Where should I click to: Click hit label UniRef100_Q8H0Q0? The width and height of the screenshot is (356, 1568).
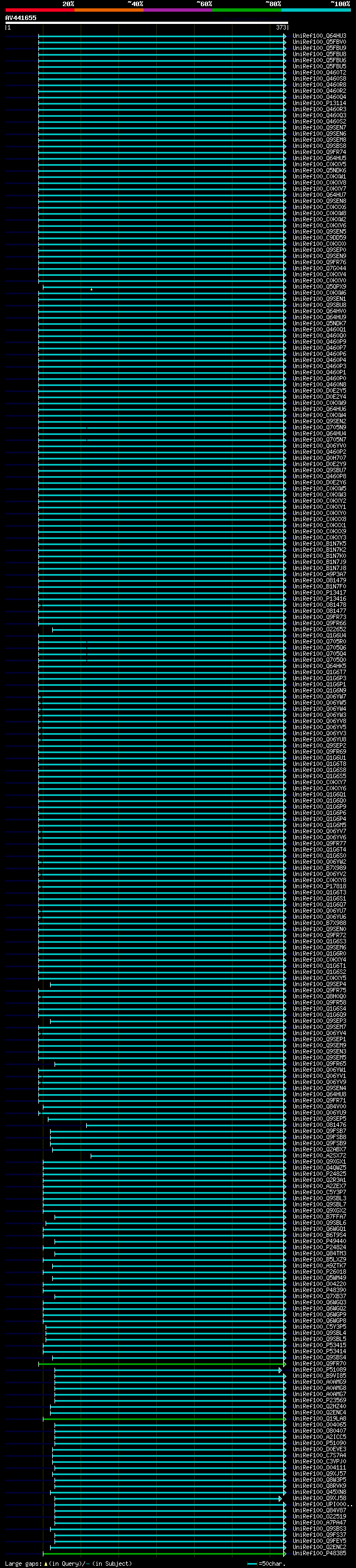coord(319,997)
